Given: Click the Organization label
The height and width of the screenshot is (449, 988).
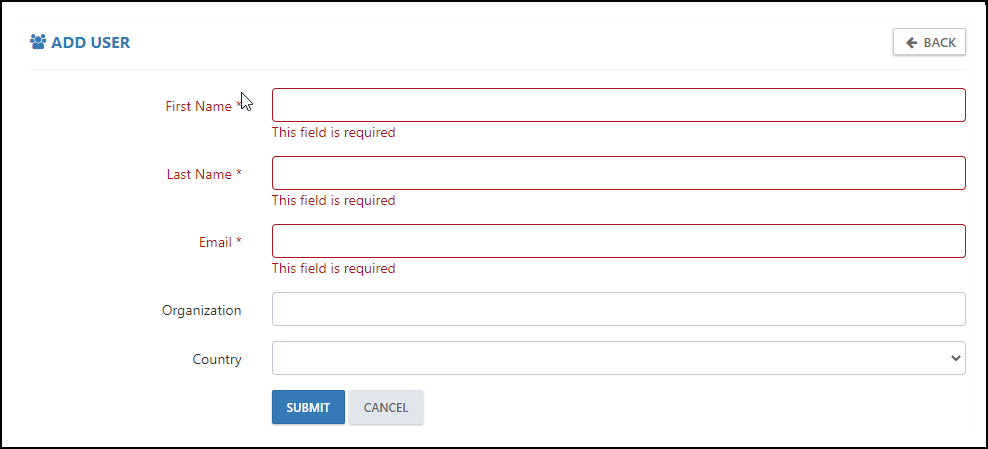Looking at the screenshot, I should click(x=202, y=310).
